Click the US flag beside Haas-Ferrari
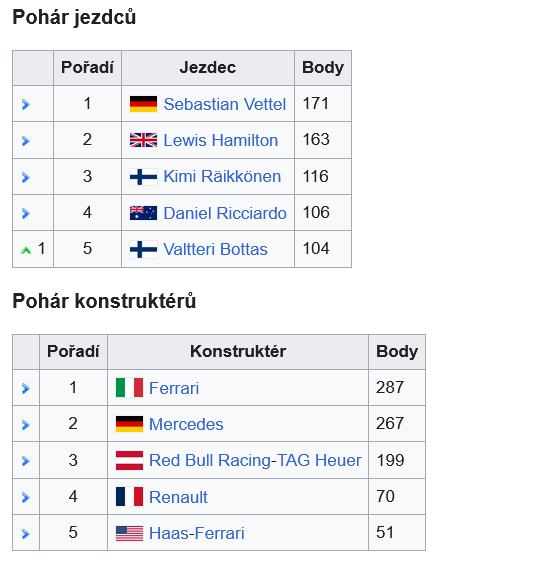The height and width of the screenshot is (567, 545). tap(129, 533)
